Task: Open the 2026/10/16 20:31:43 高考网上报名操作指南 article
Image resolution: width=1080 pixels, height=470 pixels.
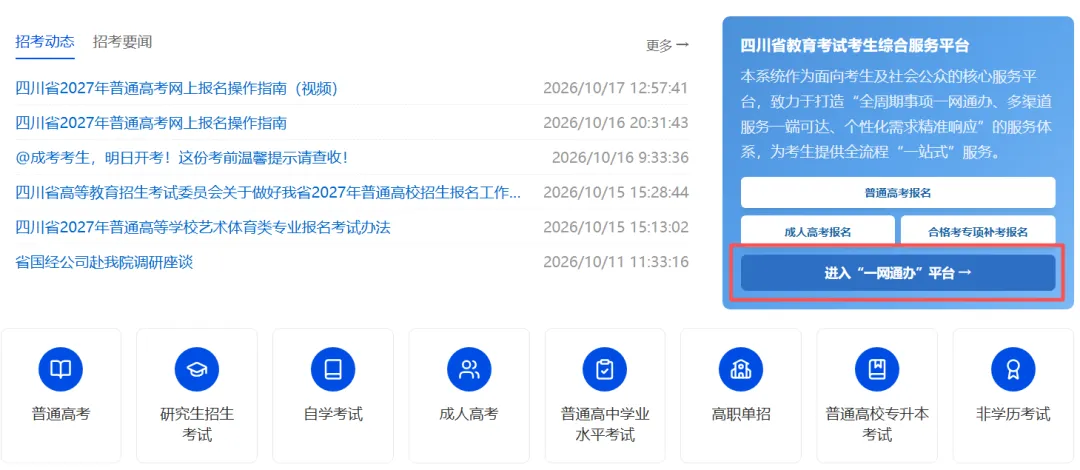Action: 151,123
